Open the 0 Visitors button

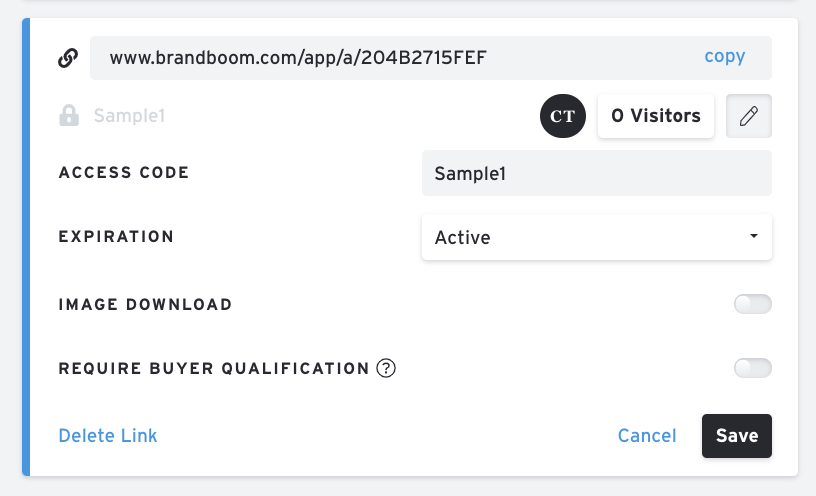point(655,116)
